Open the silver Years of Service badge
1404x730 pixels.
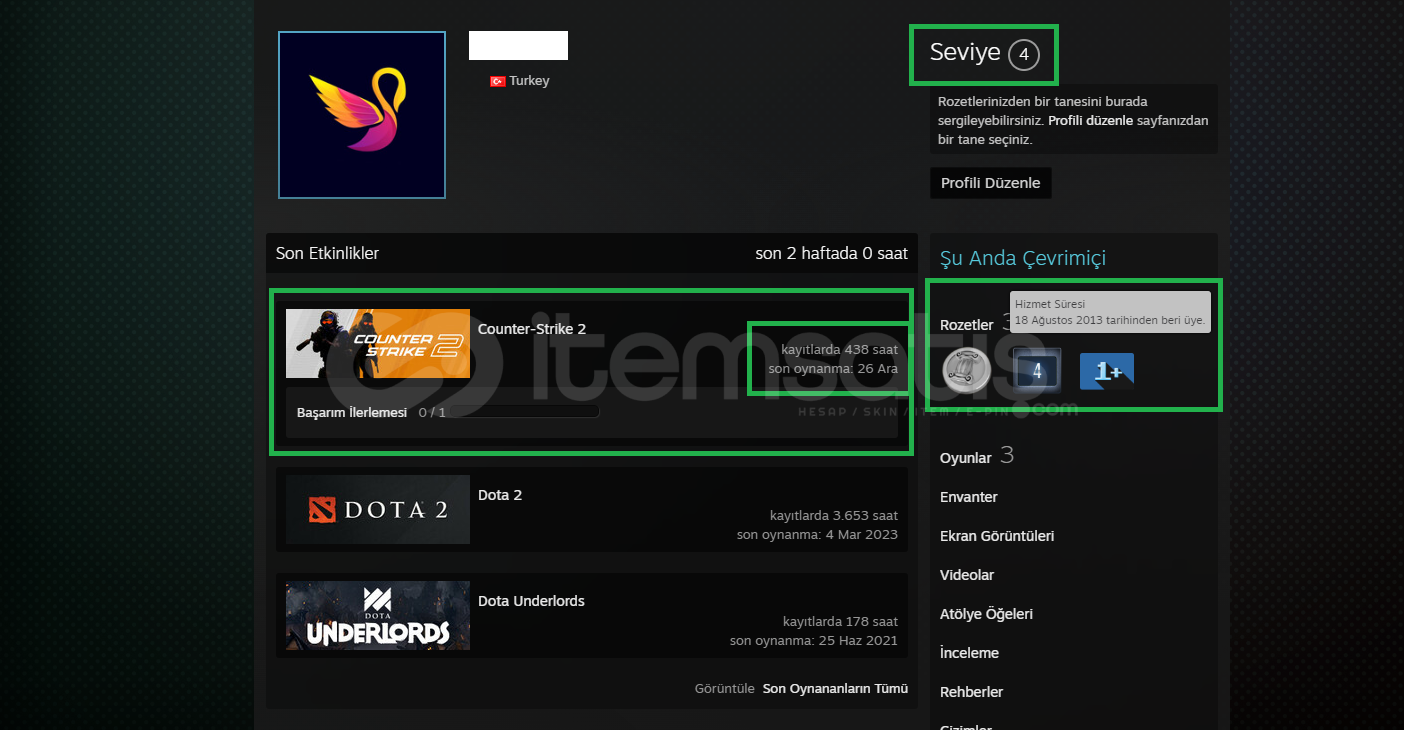967,371
